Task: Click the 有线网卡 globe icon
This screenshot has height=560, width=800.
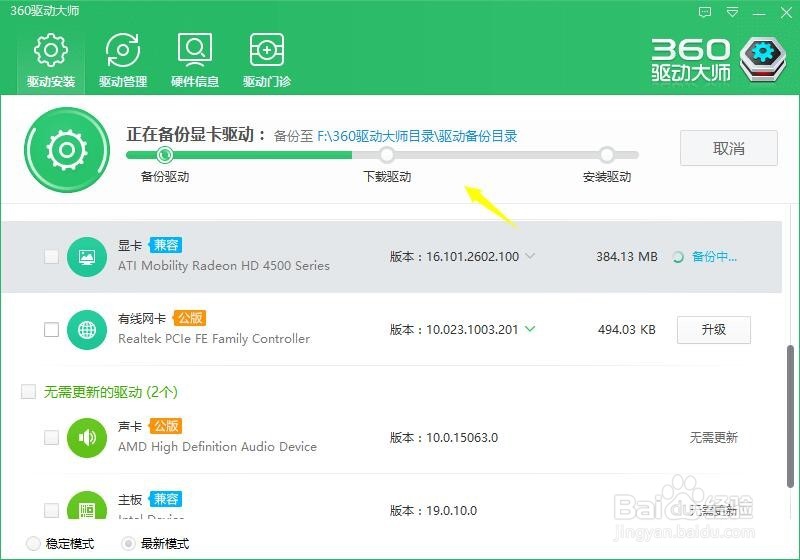Action: click(87, 330)
